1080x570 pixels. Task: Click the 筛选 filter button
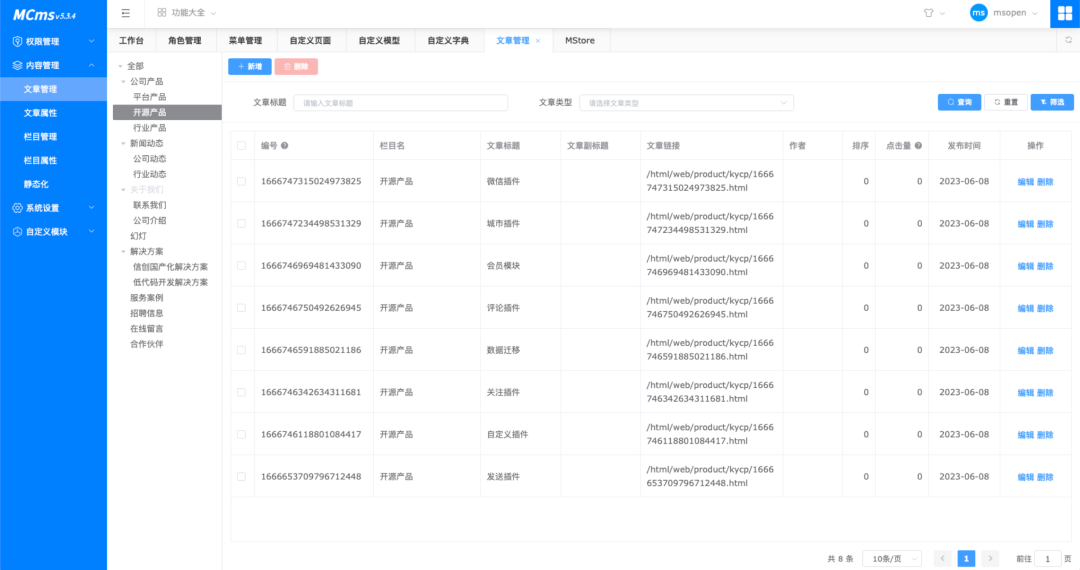tap(1052, 102)
